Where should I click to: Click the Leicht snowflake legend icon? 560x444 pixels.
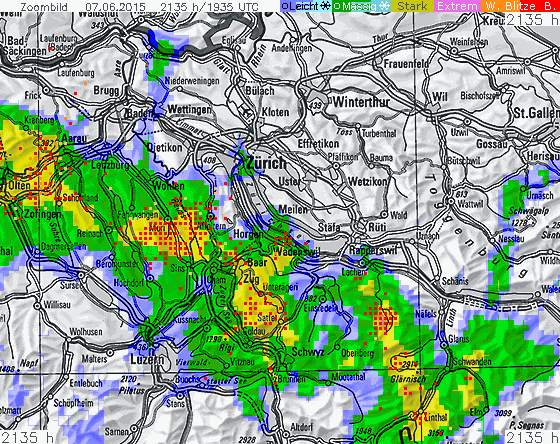[x=325, y=6]
